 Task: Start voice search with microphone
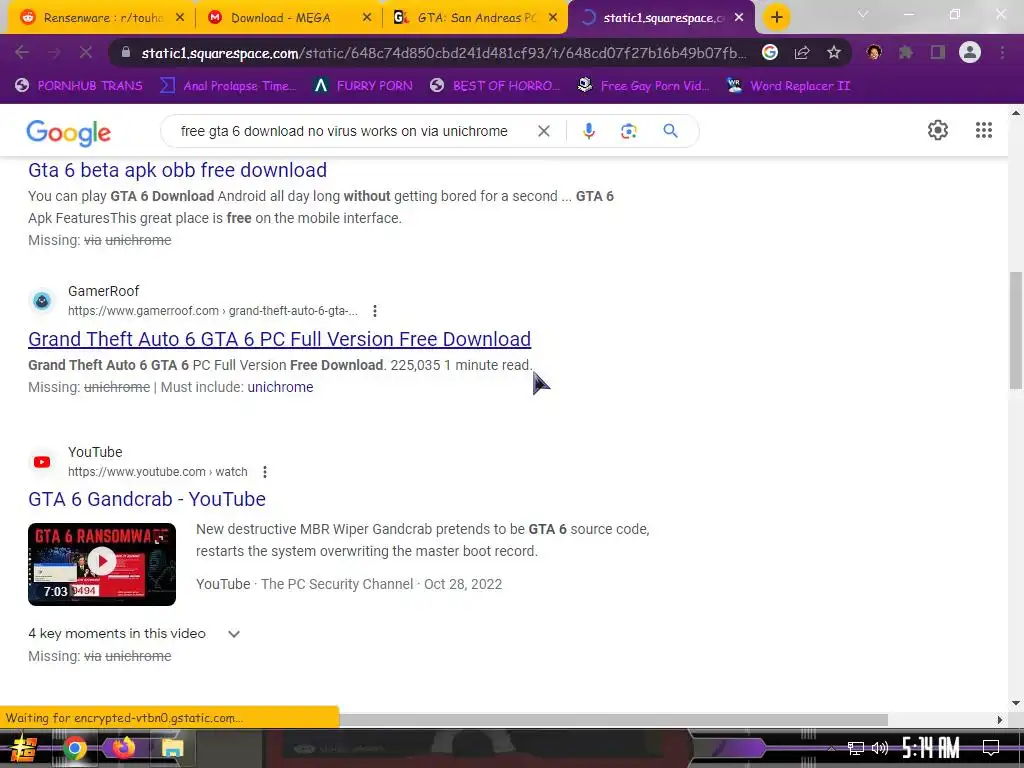[x=588, y=131]
